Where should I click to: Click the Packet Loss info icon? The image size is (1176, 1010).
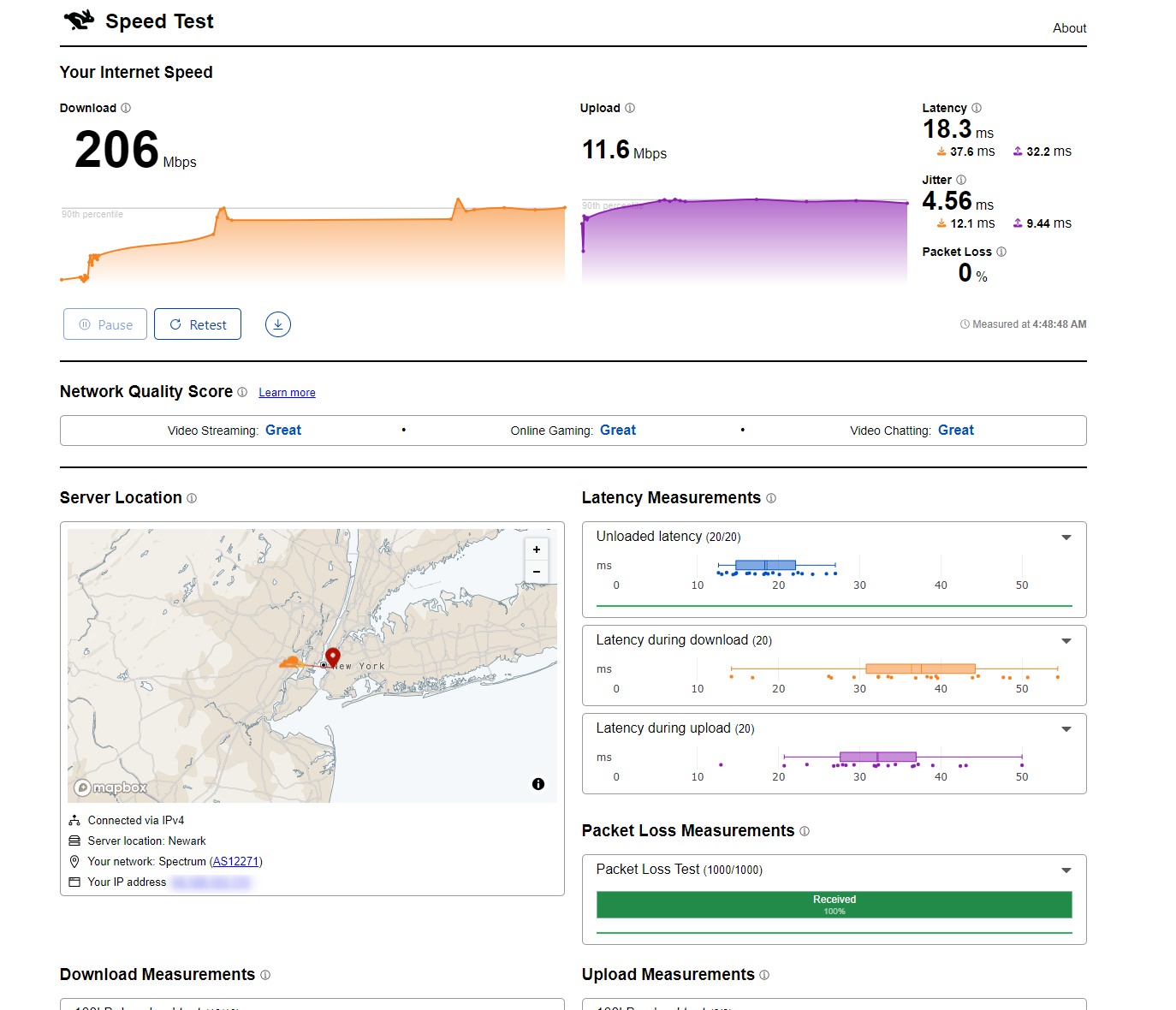(1001, 252)
